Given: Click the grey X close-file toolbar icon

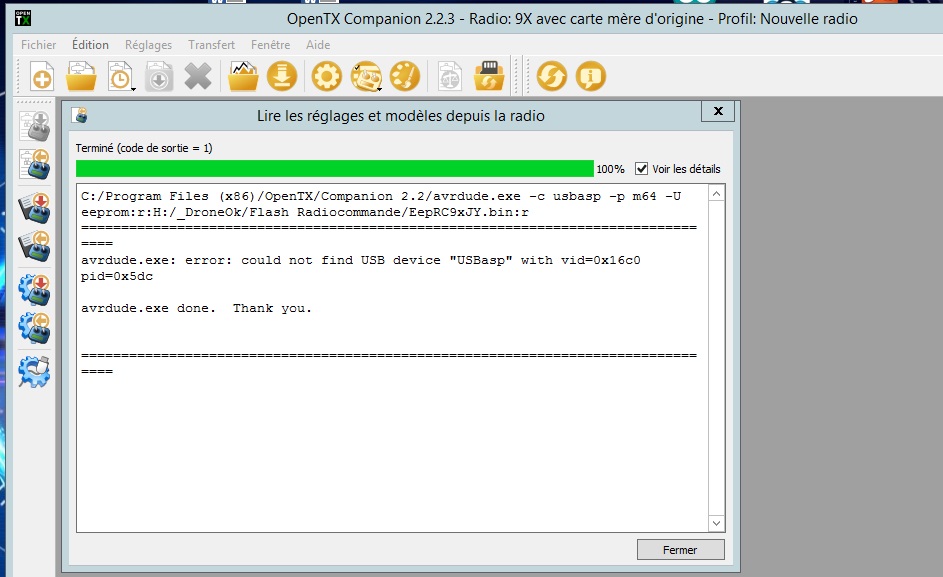Looking at the screenshot, I should (198, 76).
